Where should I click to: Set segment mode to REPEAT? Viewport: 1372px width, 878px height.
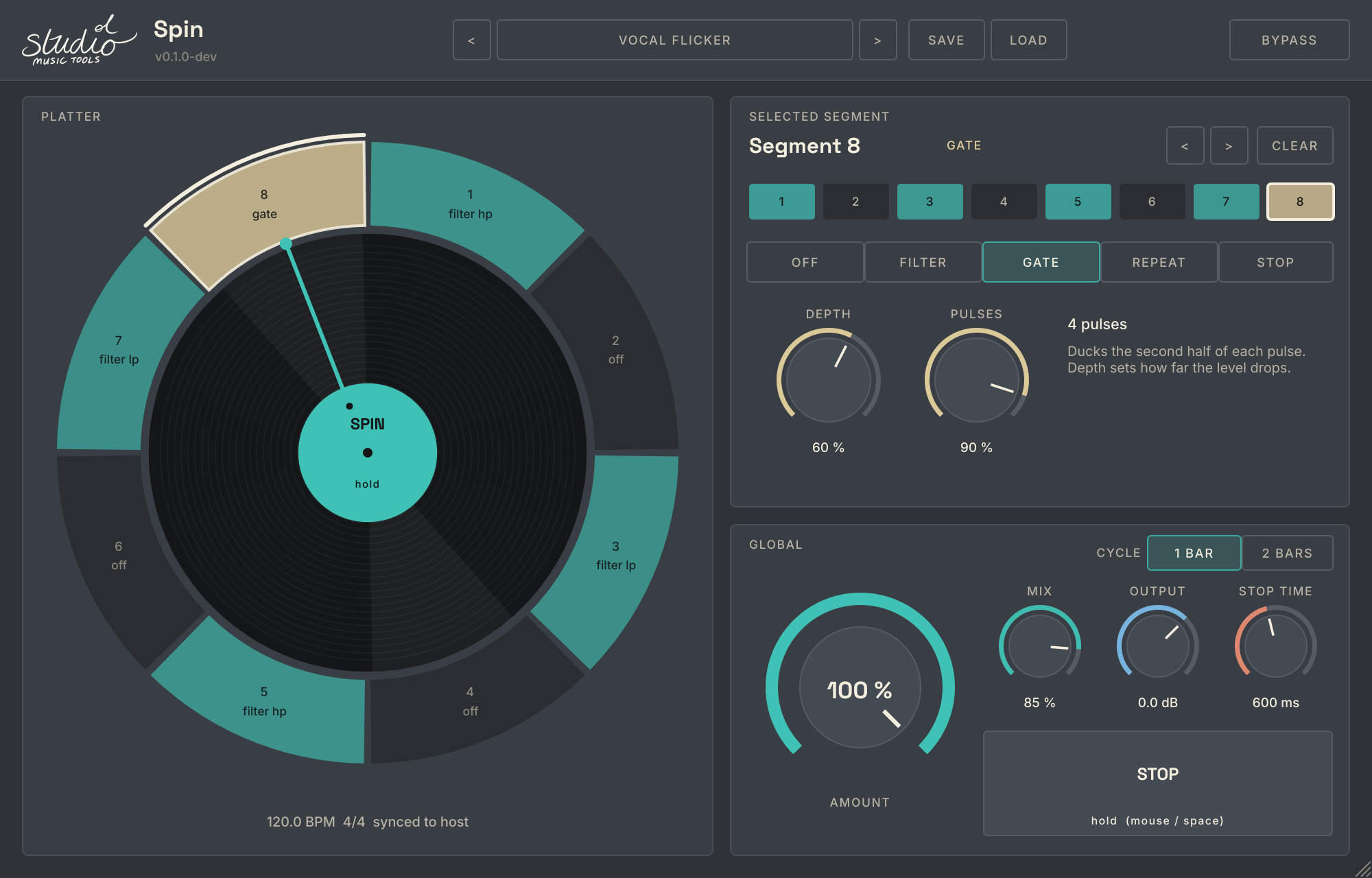pos(1159,262)
